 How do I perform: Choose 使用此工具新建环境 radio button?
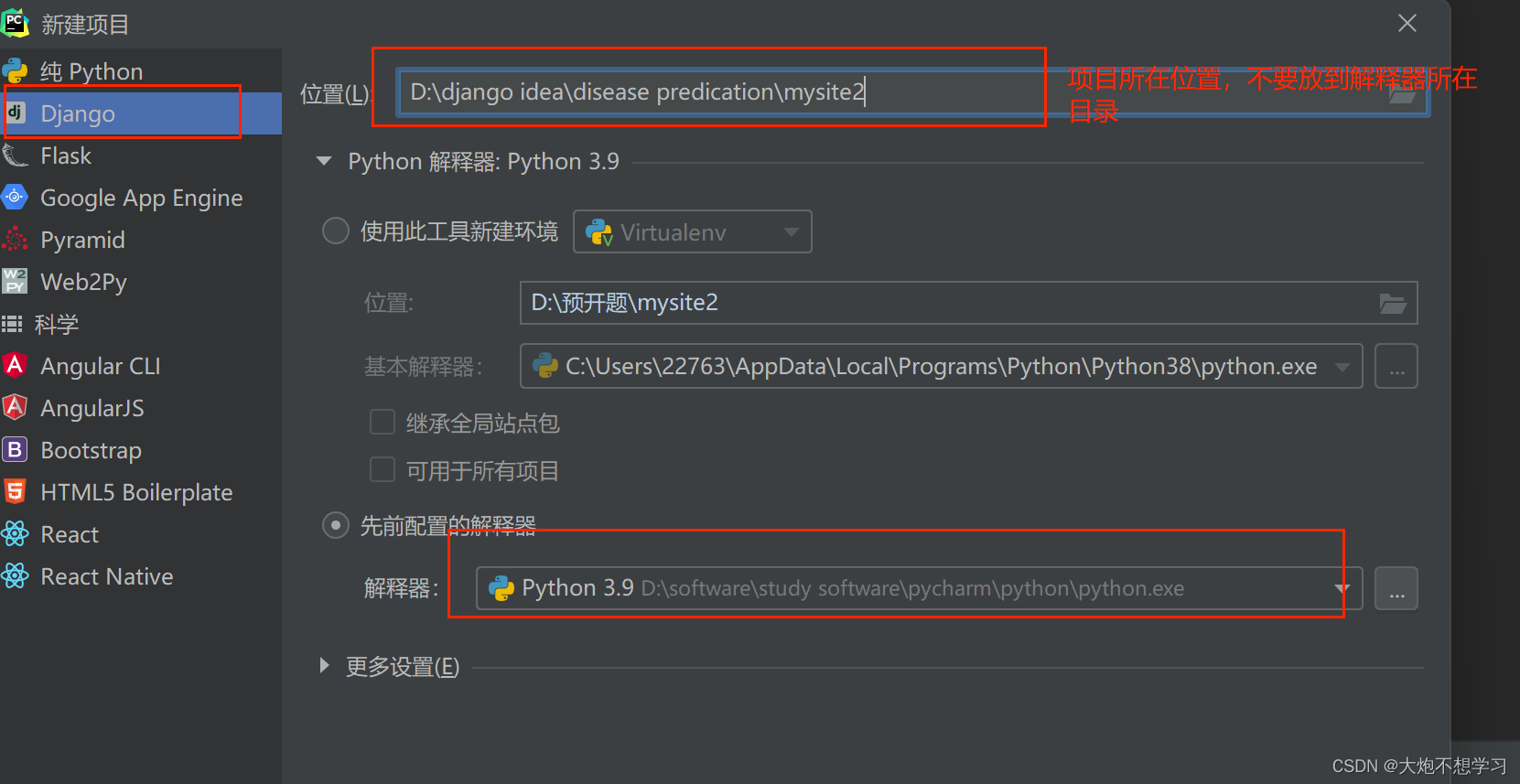point(336,231)
